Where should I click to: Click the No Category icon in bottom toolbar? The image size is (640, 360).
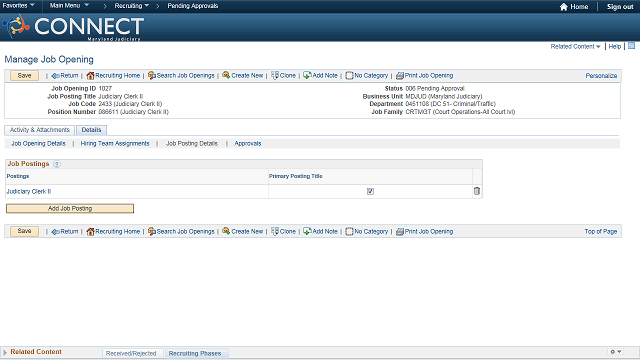click(349, 231)
